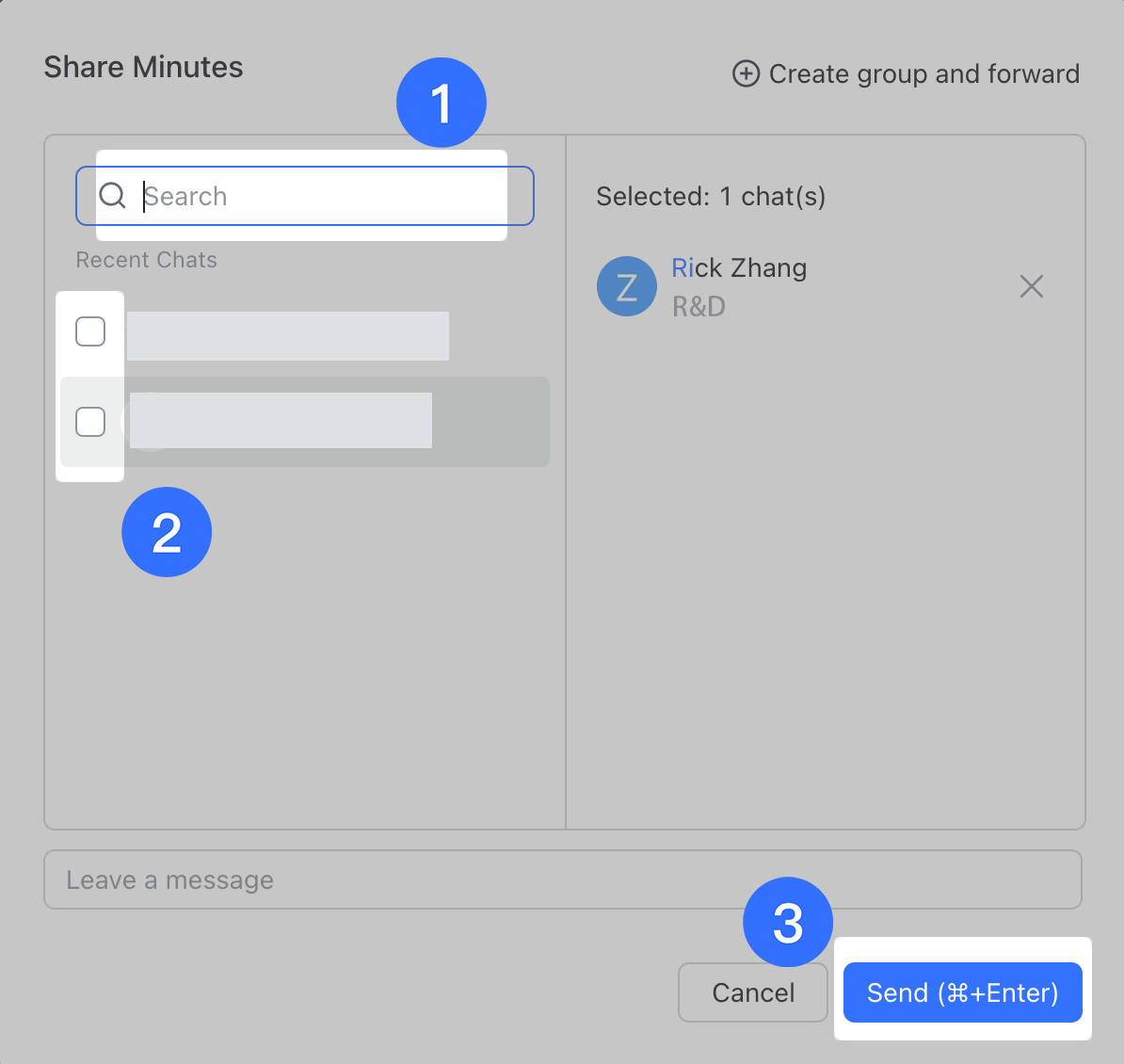Click Create group and forward
Viewport: 1124px width, 1064px height.
(x=923, y=73)
